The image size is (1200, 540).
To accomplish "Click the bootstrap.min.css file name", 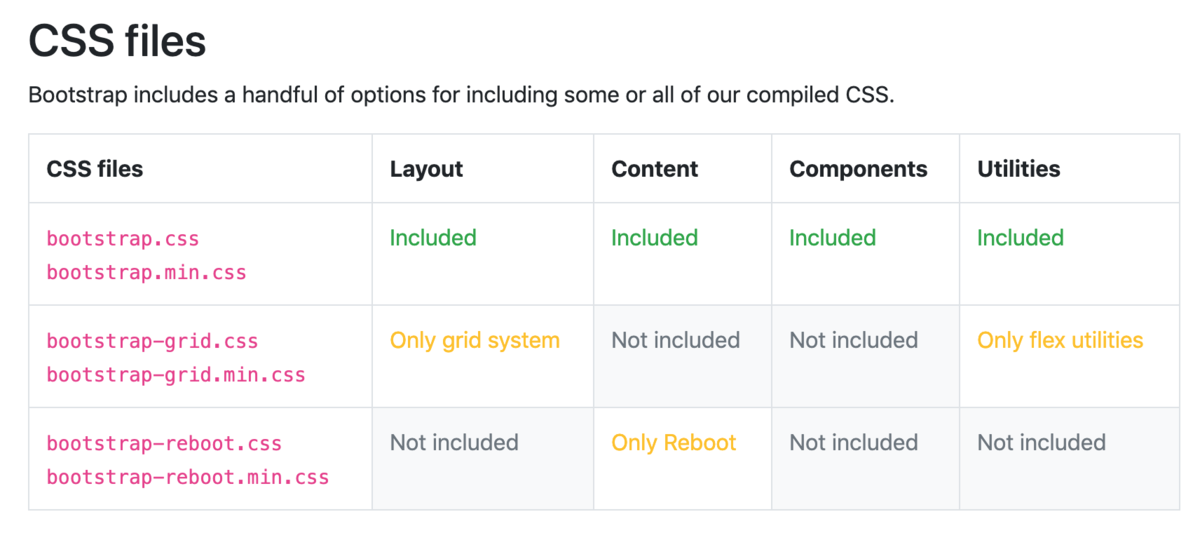I will pos(146,271).
